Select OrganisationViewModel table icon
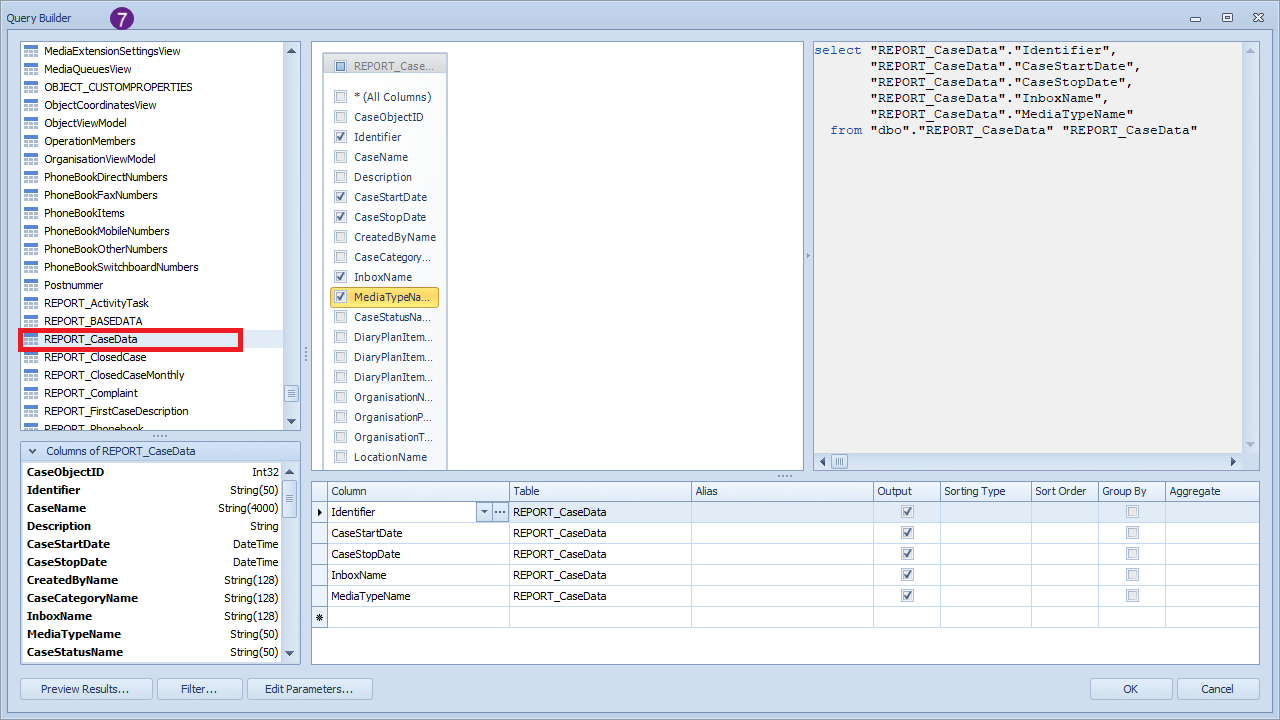 point(31,159)
